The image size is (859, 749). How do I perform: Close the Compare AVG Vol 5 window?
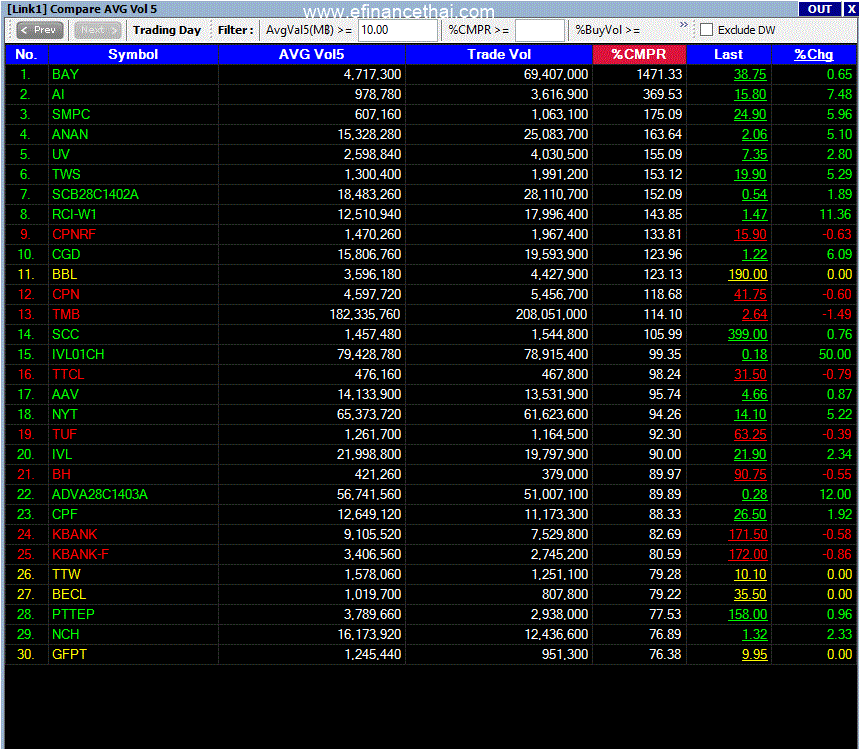851,9
